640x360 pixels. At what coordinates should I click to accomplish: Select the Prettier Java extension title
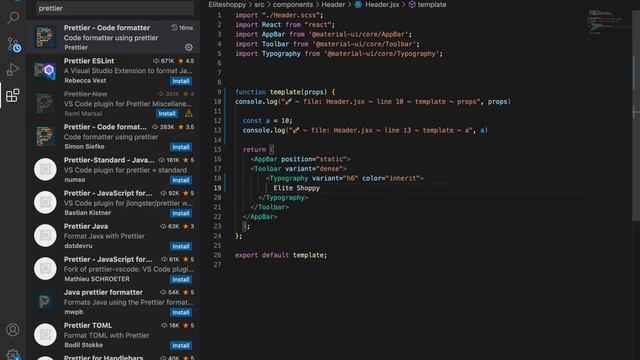click(86, 226)
